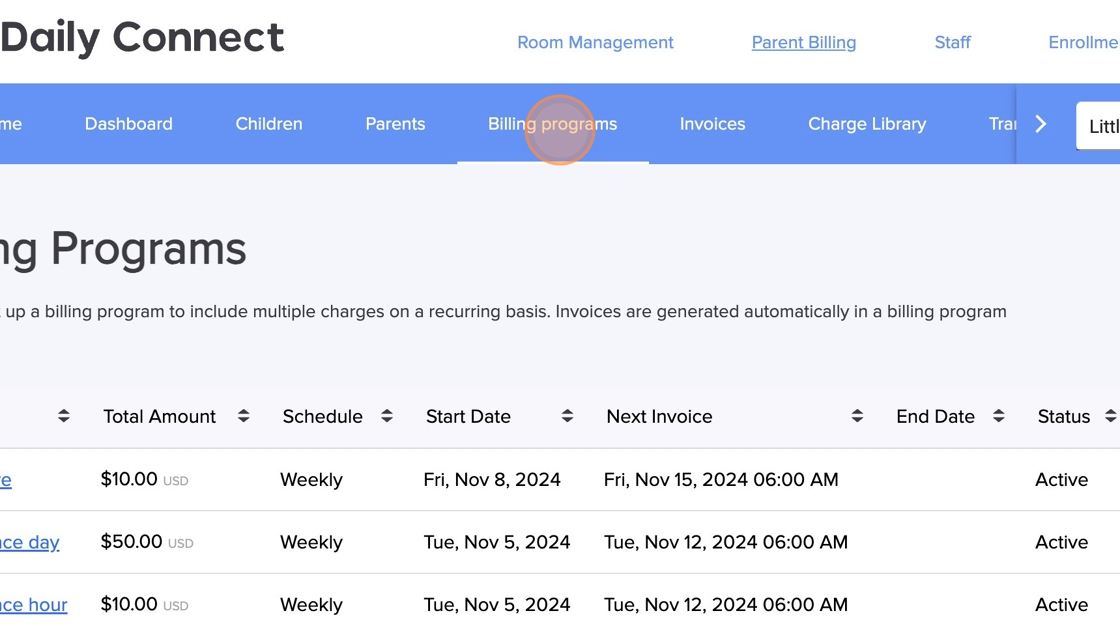Open billing program ending in 'ce hour'
1120x626 pixels.
[x=34, y=605]
